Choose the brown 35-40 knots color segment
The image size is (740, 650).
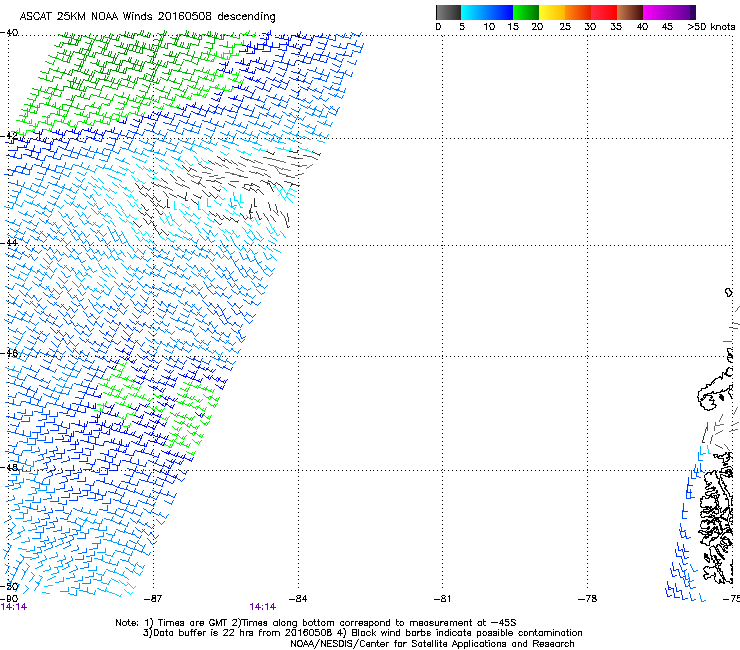[630, 12]
